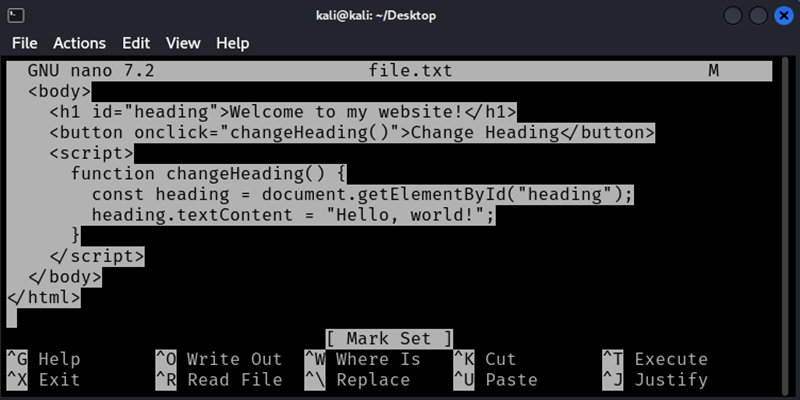The height and width of the screenshot is (400, 800).
Task: Click the Welcome to my website! heading line
Action: [283, 112]
